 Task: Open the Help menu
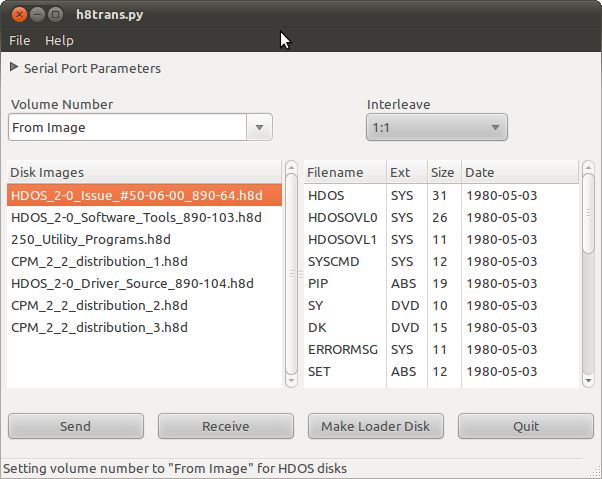(x=59, y=40)
